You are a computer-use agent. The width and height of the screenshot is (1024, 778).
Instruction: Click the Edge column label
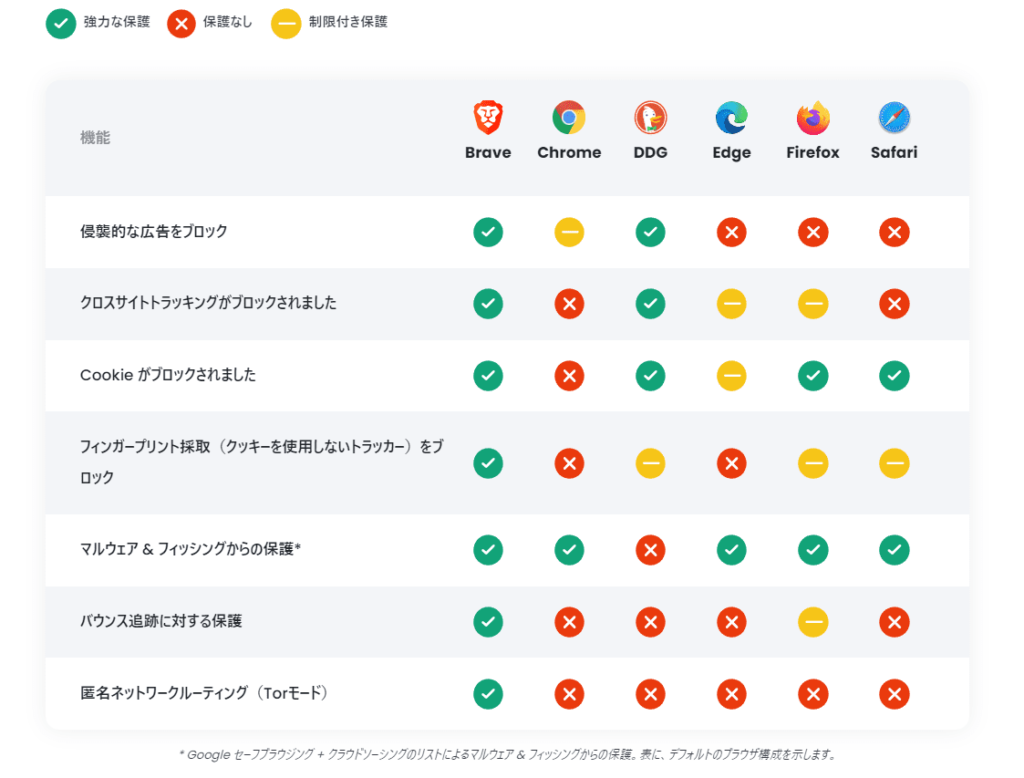click(731, 153)
